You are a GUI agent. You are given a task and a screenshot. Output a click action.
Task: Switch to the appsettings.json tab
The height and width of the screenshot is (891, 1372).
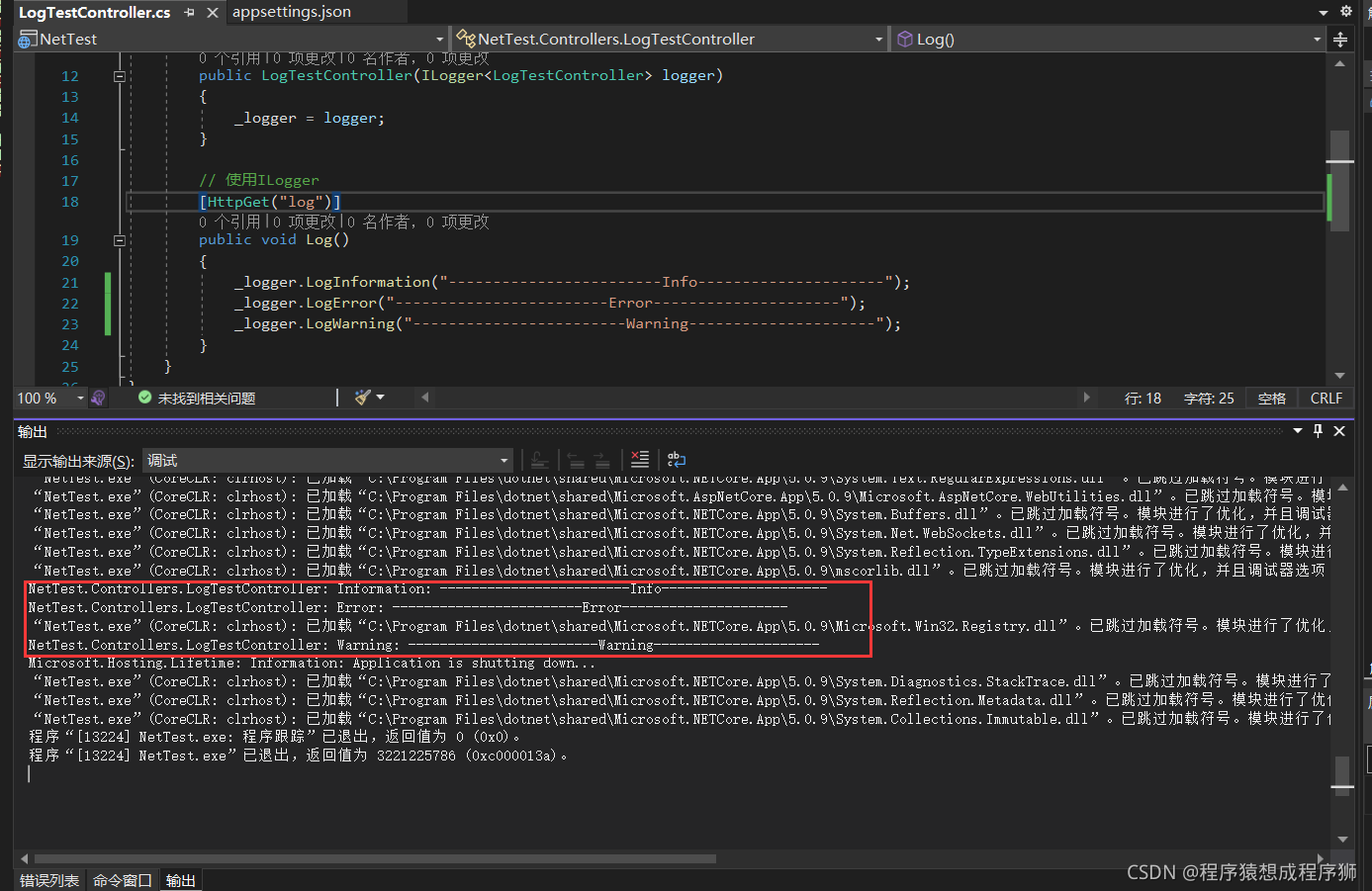click(292, 12)
